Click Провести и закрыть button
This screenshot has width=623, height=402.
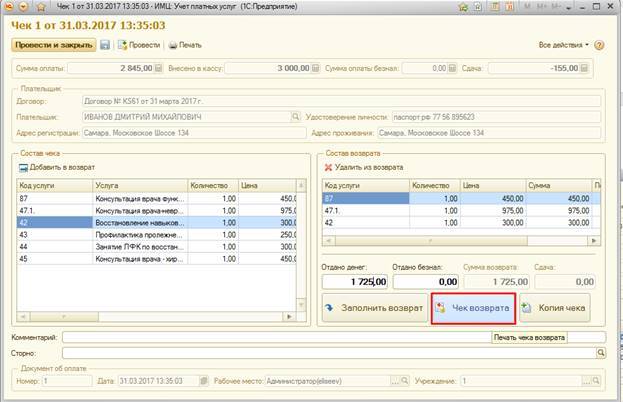53,45
